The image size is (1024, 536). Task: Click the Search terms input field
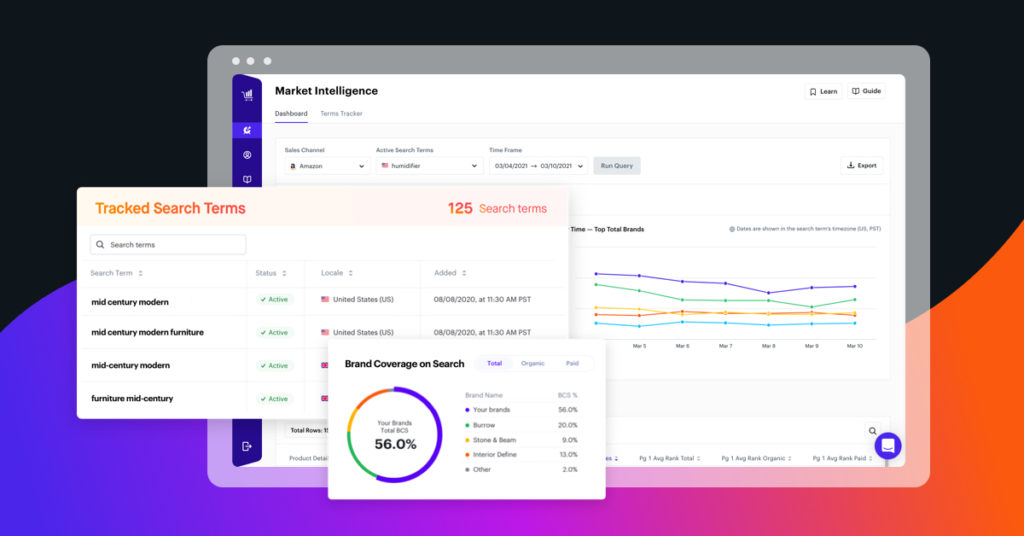[x=168, y=245]
